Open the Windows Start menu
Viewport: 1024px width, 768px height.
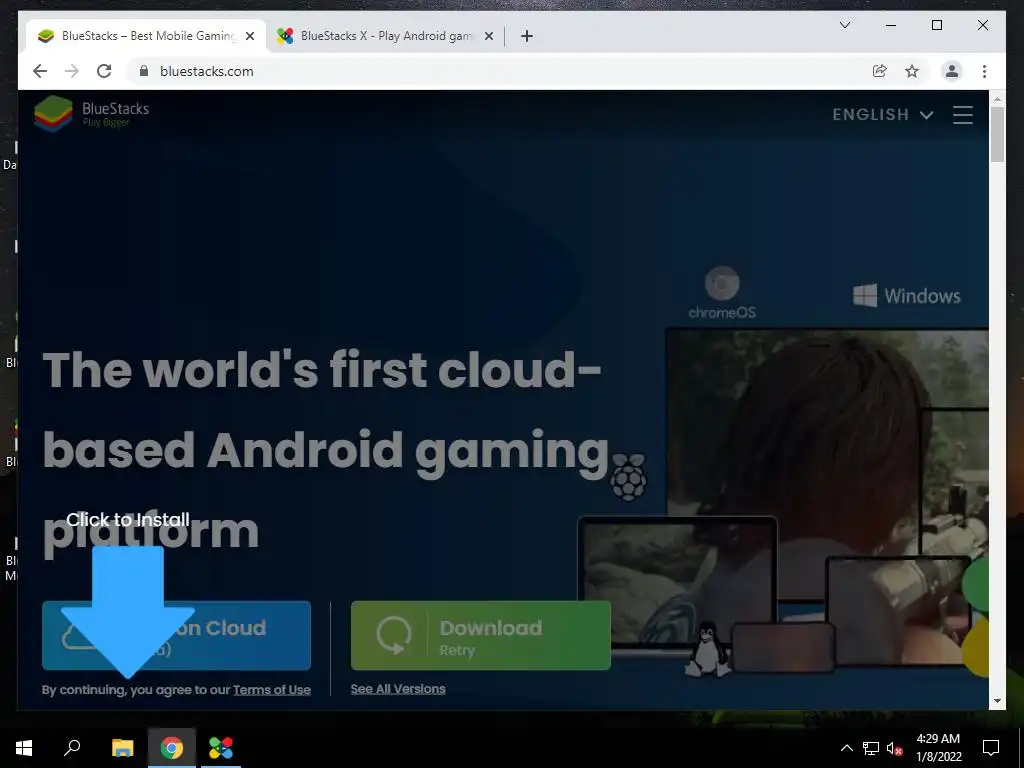pyautogui.click(x=24, y=748)
